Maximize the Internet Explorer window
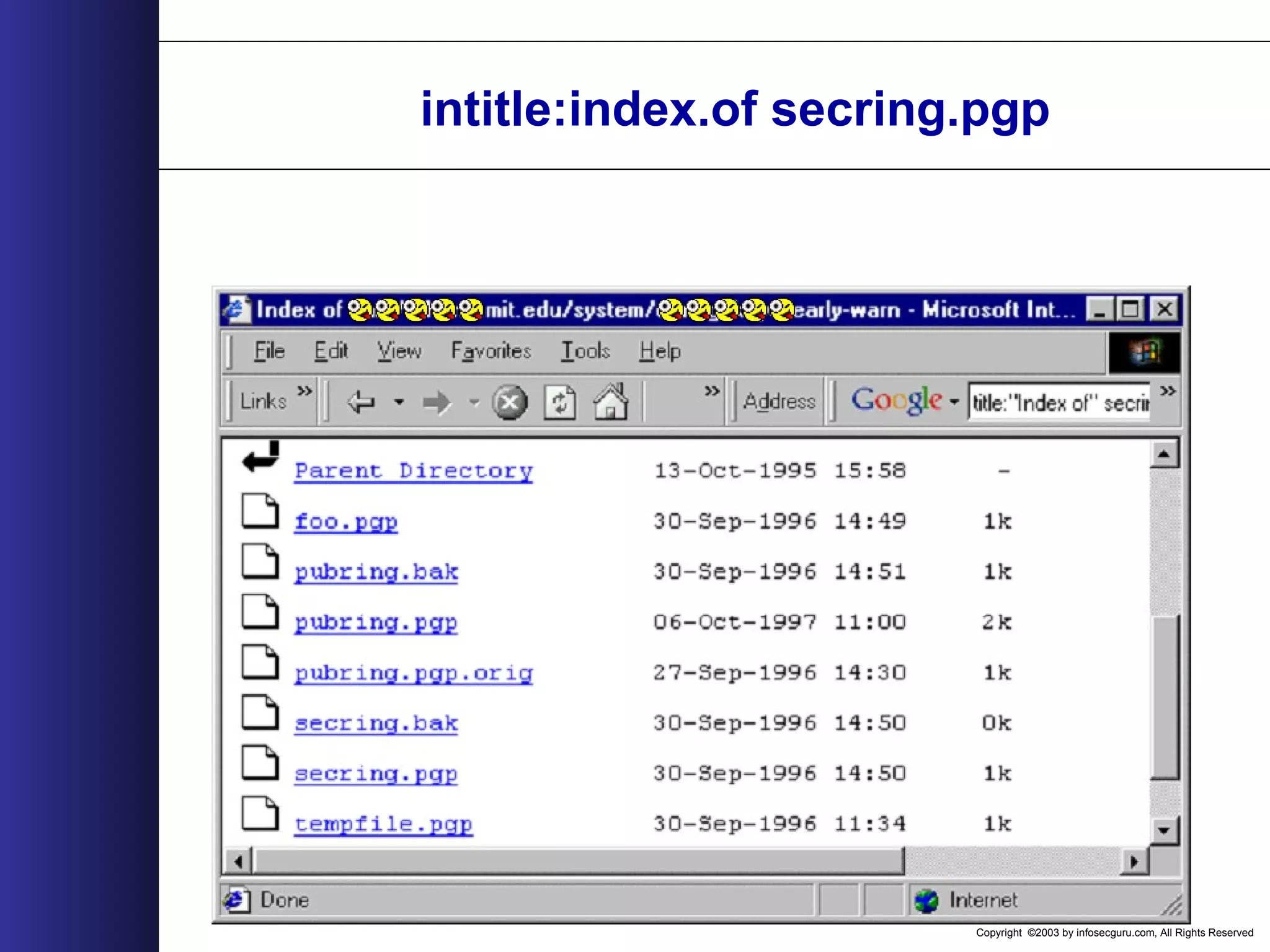The width and height of the screenshot is (1270, 952). click(1130, 309)
